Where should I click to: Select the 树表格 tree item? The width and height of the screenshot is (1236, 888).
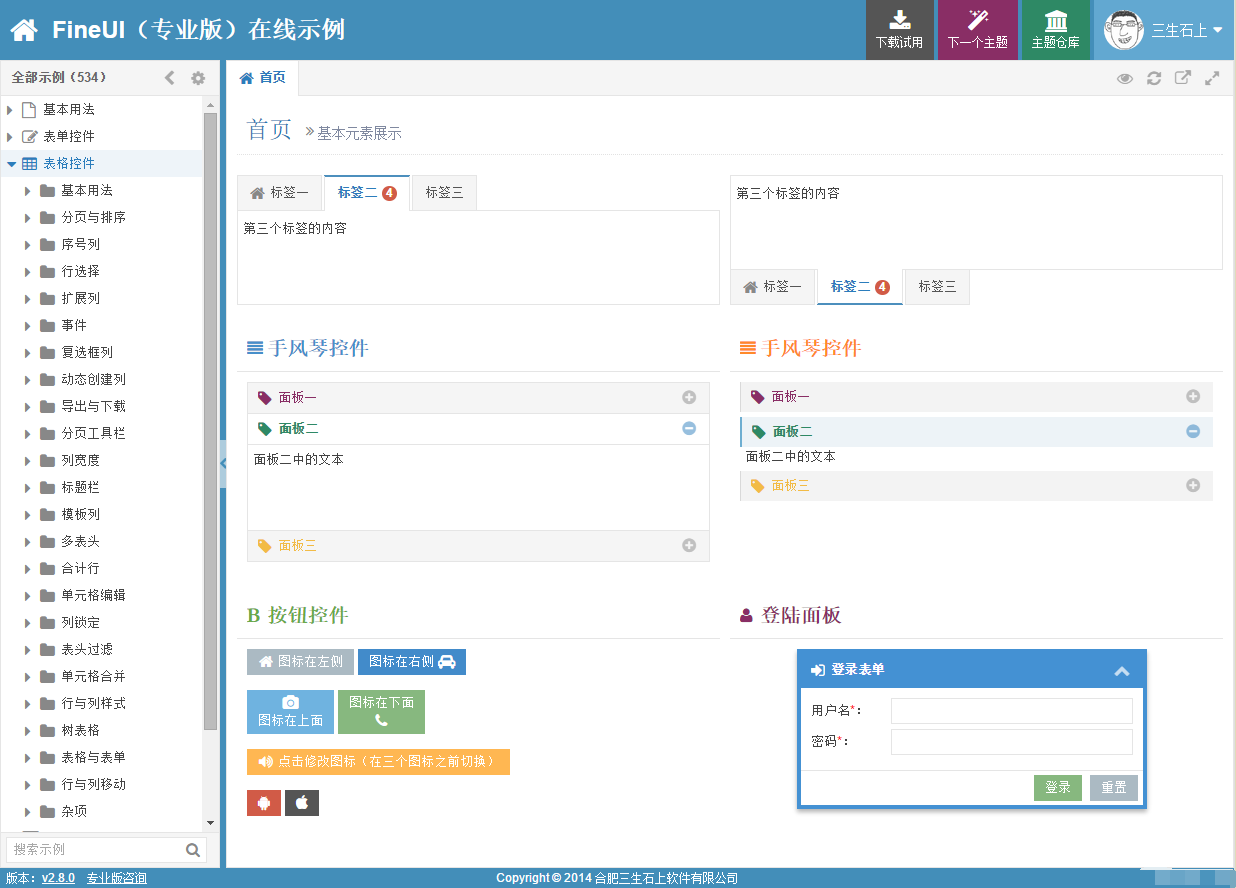click(101, 730)
